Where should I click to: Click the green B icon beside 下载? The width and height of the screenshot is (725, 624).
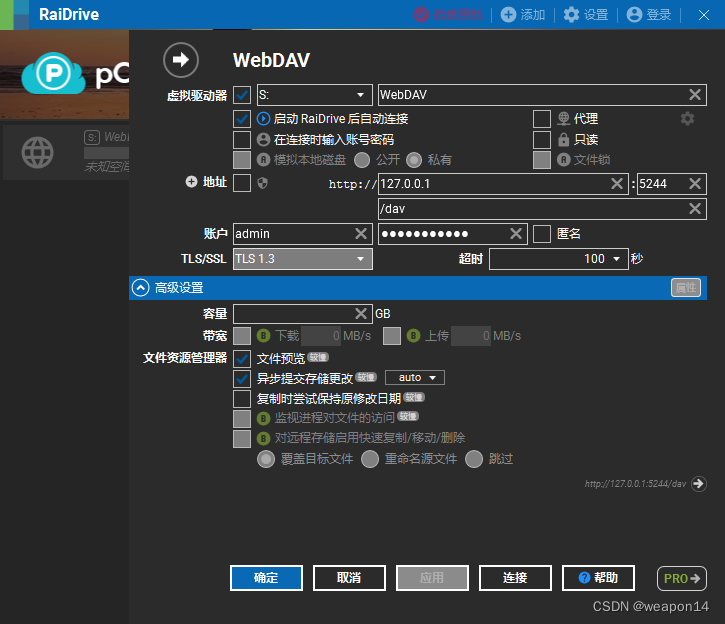click(x=263, y=336)
